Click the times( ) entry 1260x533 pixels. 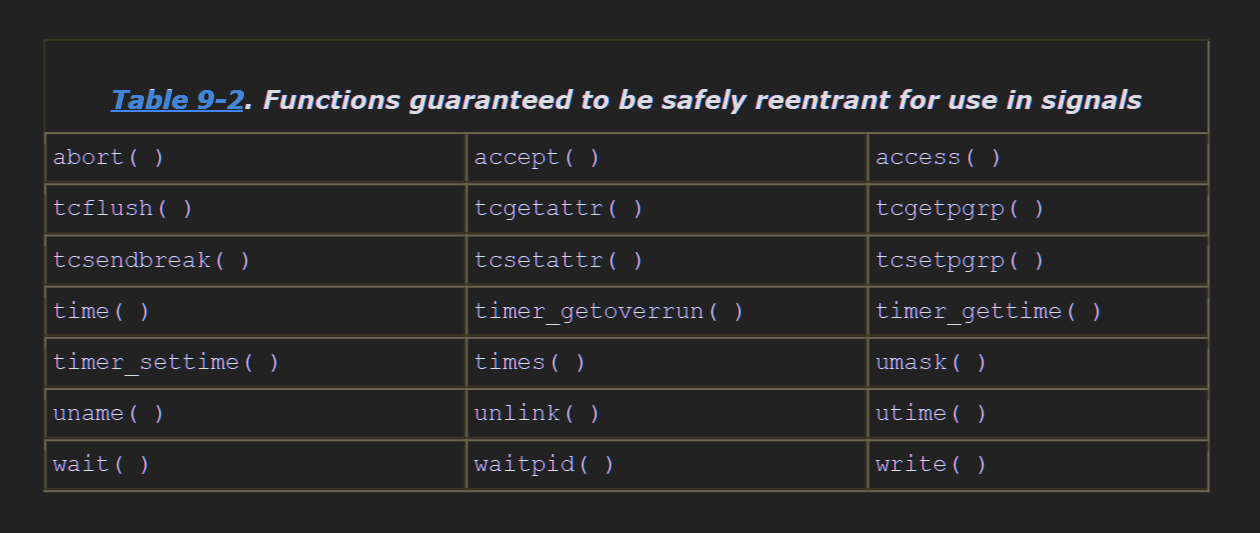(x=667, y=363)
